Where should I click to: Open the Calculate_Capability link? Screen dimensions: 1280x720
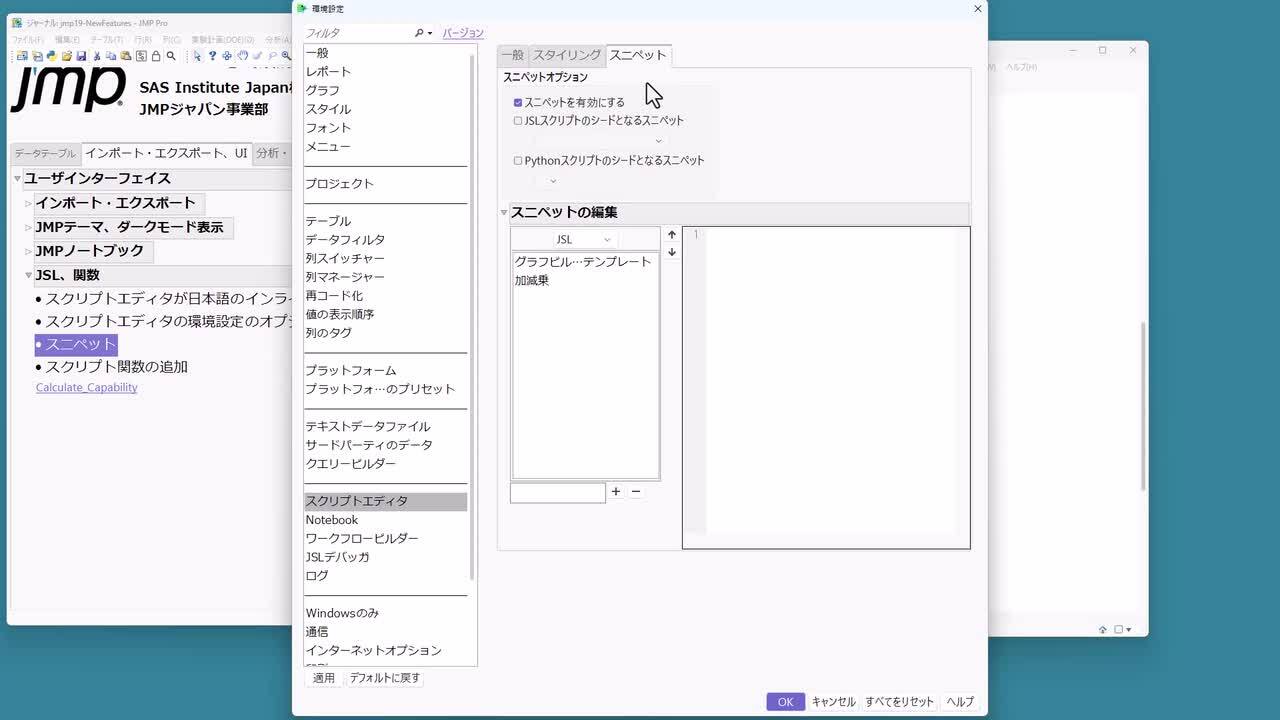(x=86, y=388)
